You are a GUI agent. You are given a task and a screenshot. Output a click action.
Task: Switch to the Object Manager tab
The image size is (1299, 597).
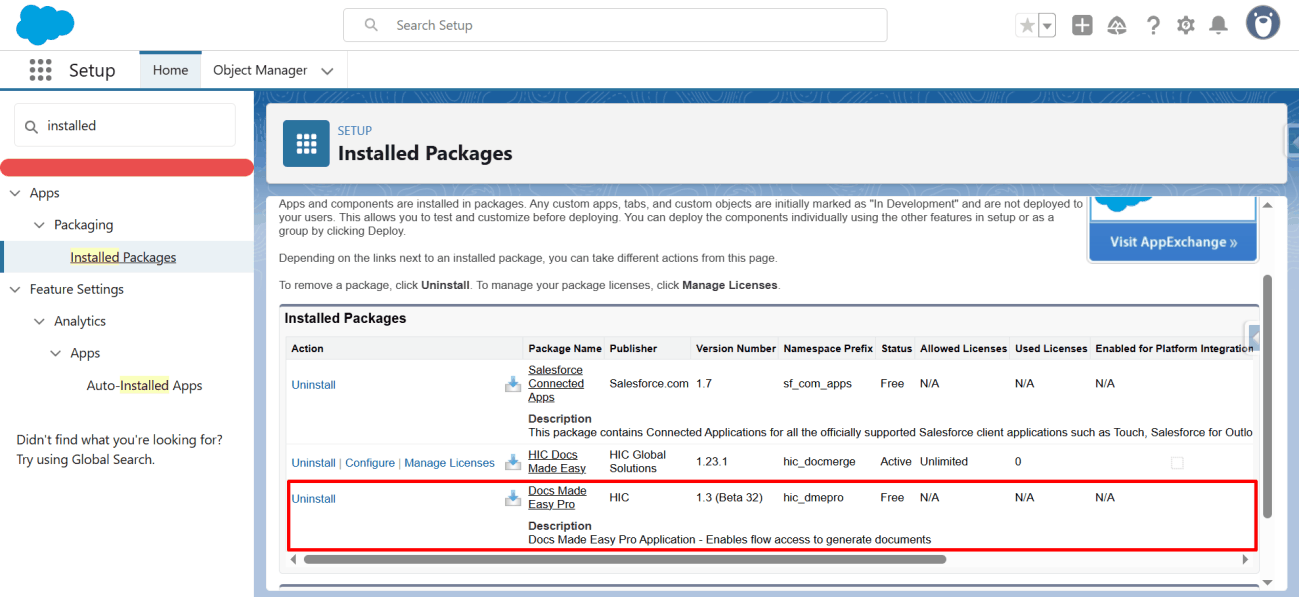260,70
